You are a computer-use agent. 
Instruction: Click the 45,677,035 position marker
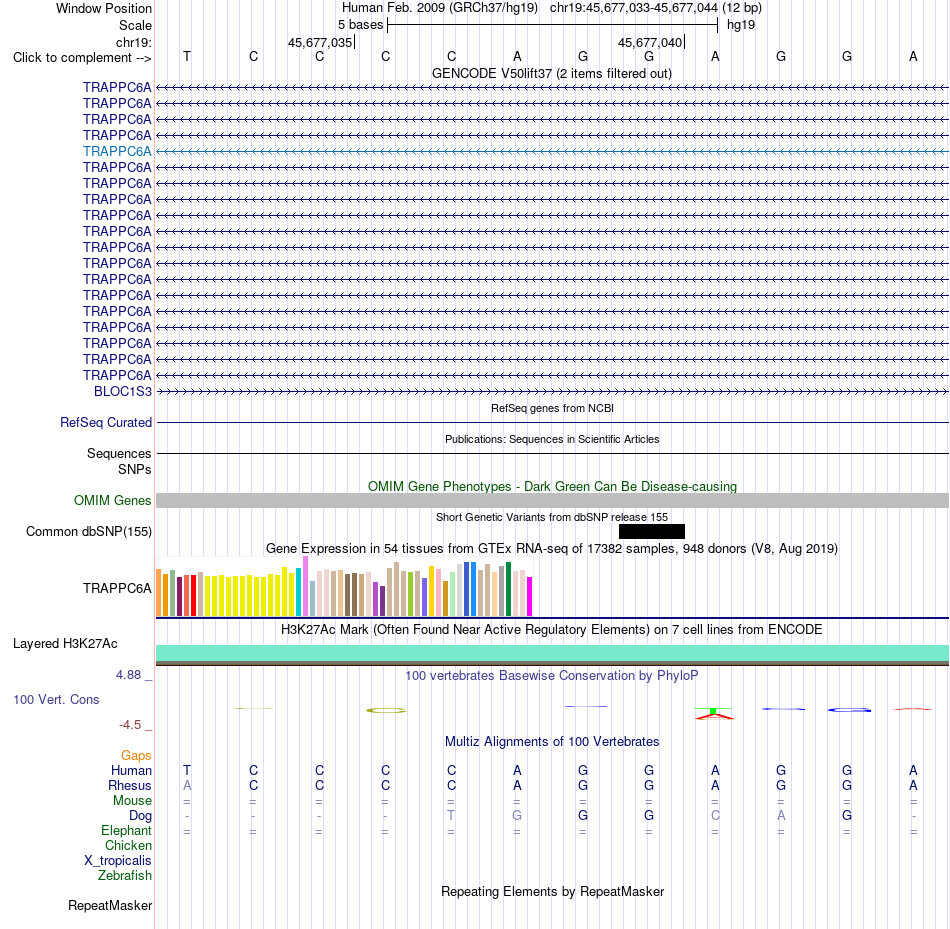[320, 42]
